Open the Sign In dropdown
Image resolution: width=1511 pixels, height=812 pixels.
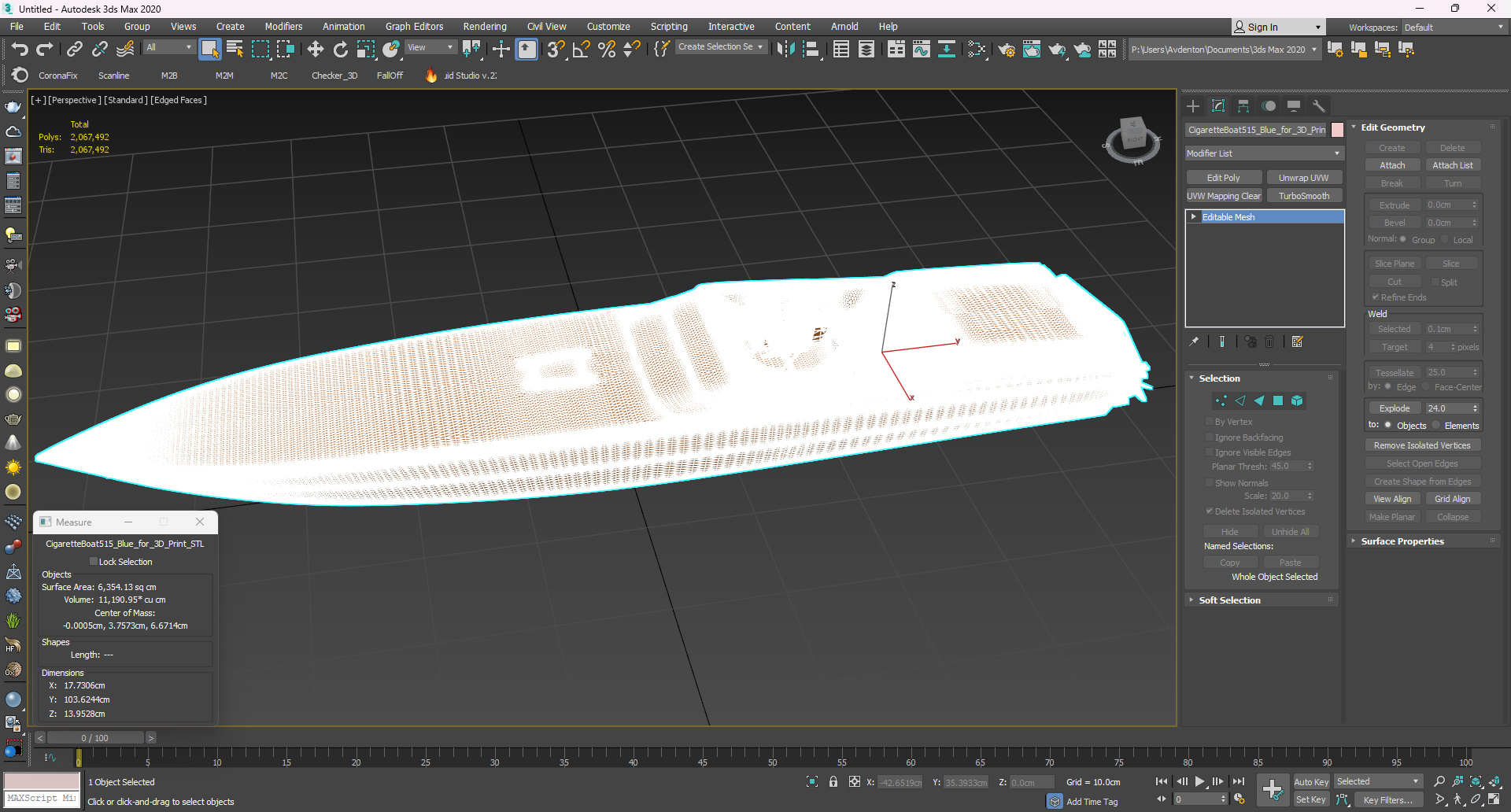click(x=1278, y=28)
